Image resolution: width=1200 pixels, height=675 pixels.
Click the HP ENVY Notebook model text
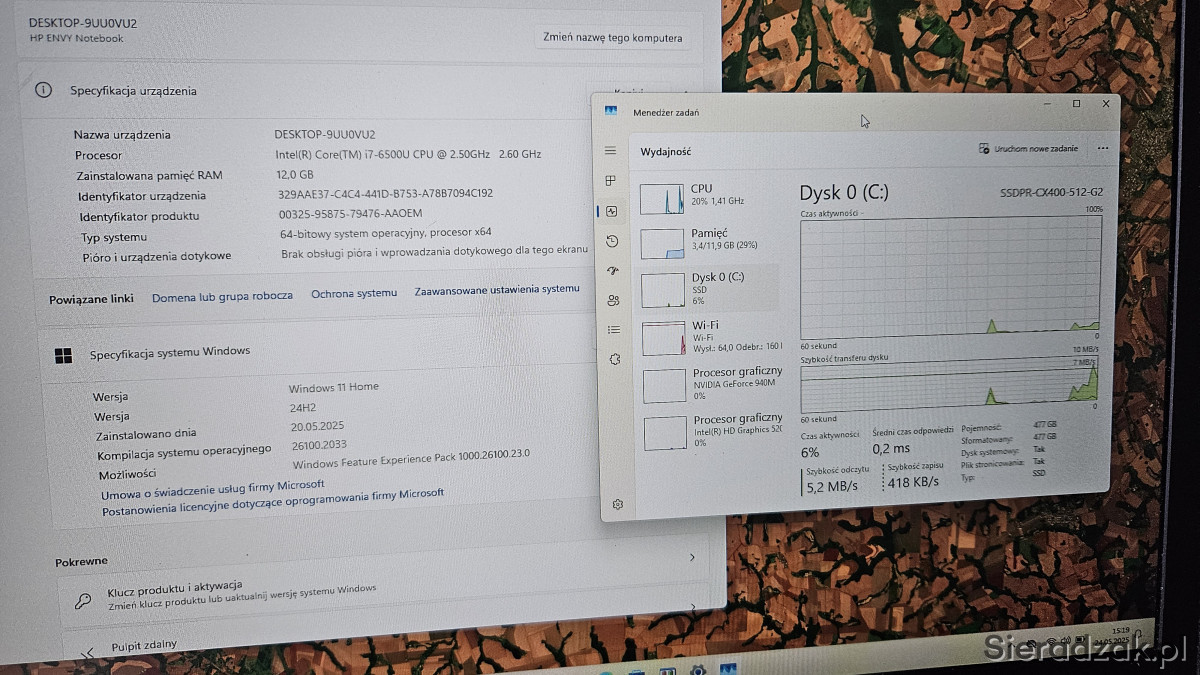click(x=77, y=39)
